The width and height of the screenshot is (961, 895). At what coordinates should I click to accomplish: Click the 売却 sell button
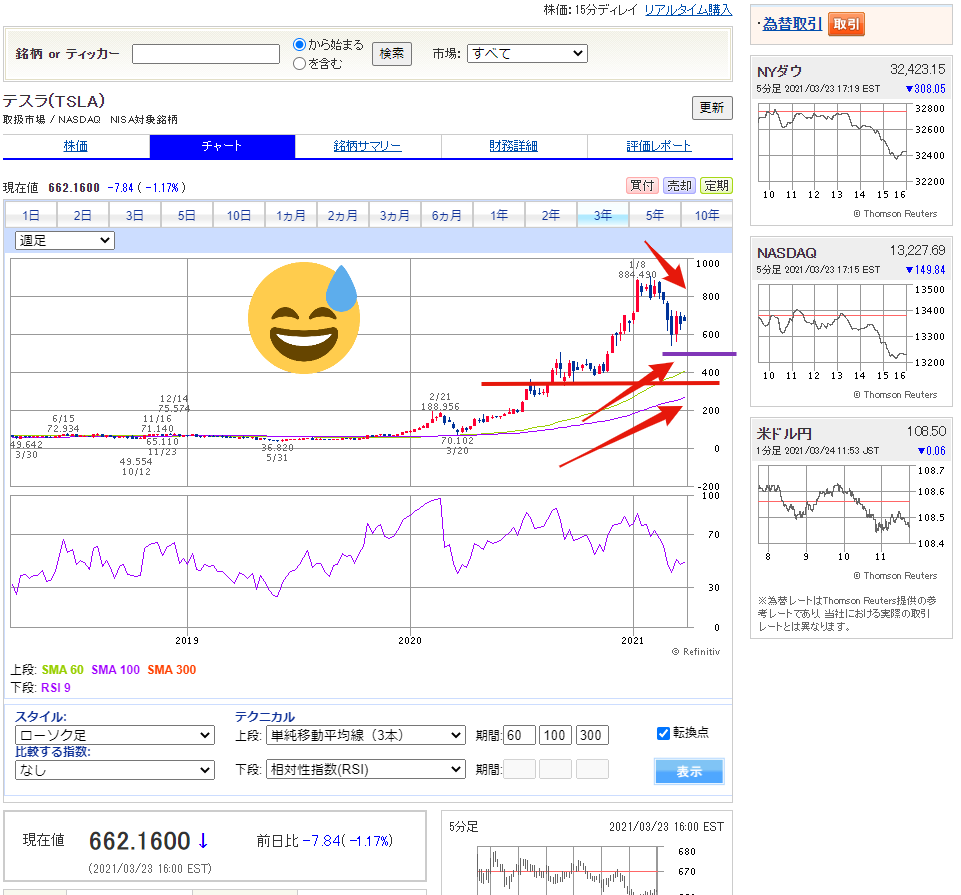point(680,185)
